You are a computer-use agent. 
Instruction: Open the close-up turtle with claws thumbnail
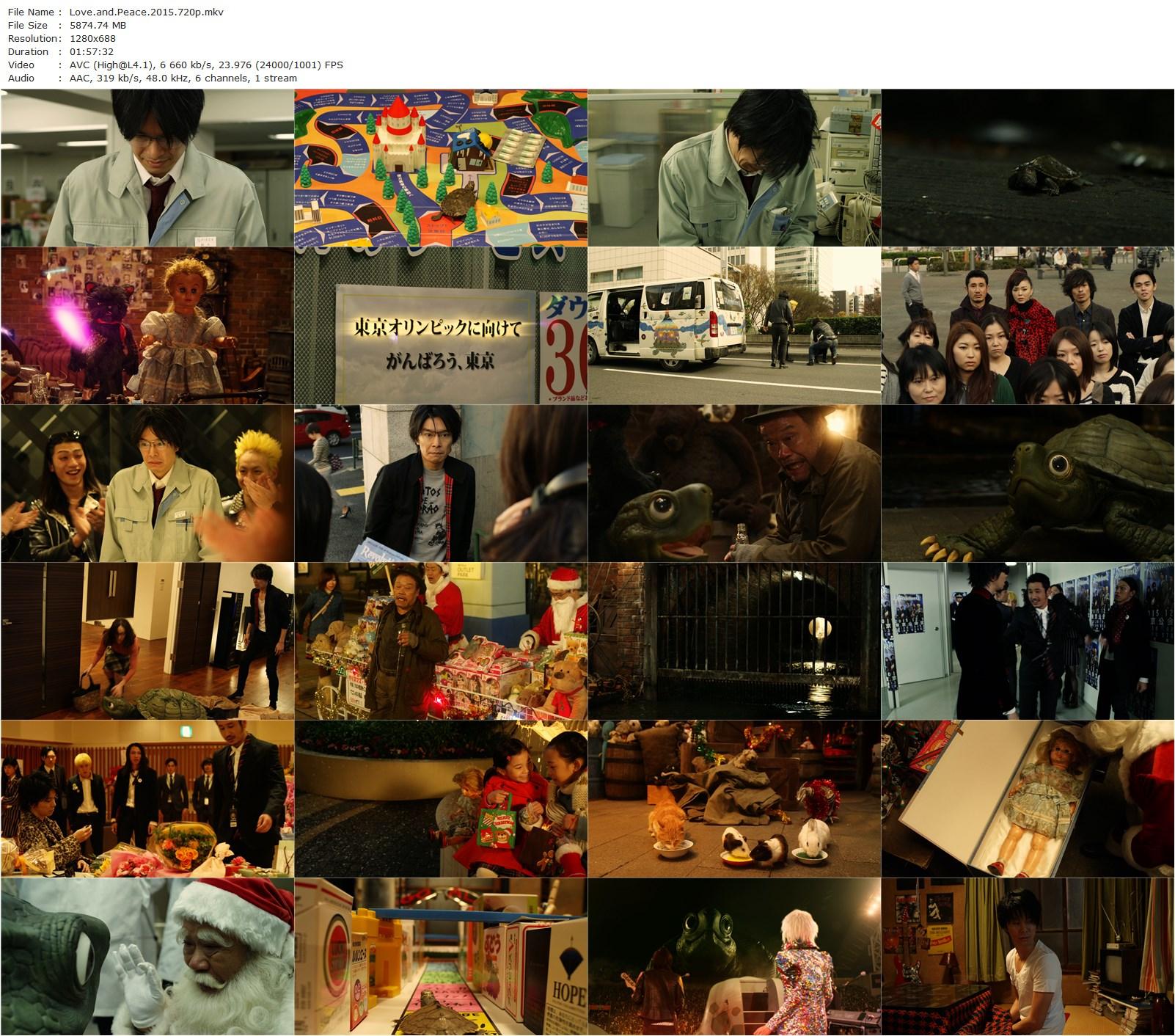[1027, 484]
